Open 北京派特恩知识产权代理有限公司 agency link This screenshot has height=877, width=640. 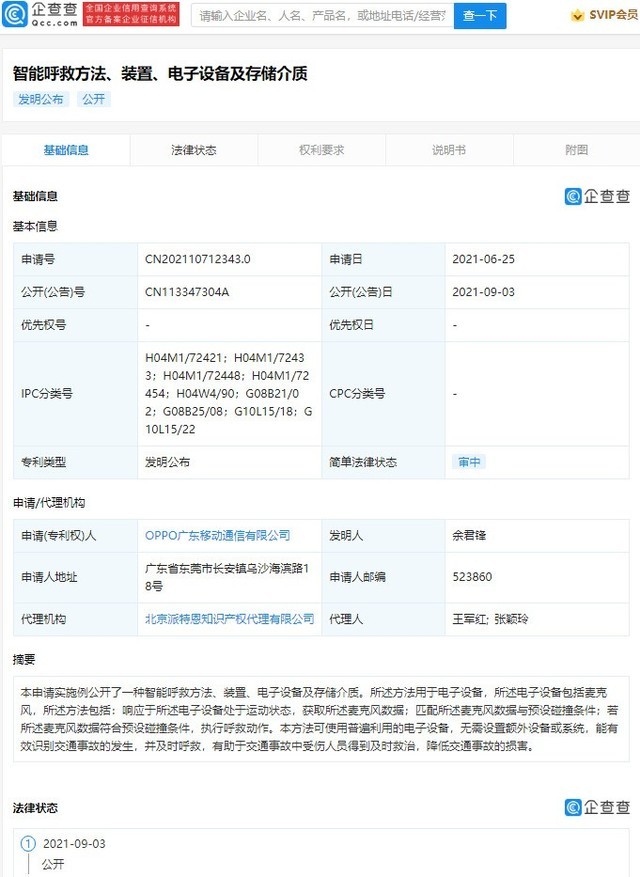pos(229,619)
